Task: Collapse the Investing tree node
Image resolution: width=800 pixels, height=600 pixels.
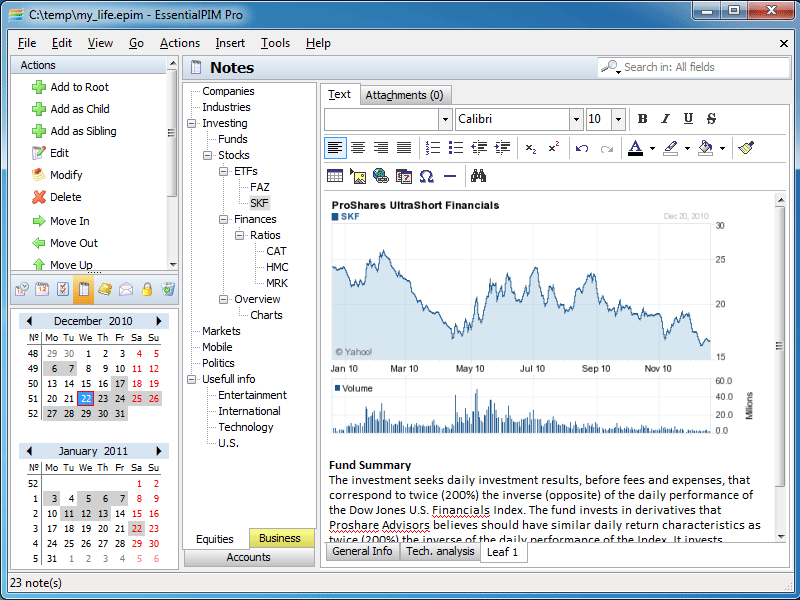Action: pyautogui.click(x=192, y=124)
